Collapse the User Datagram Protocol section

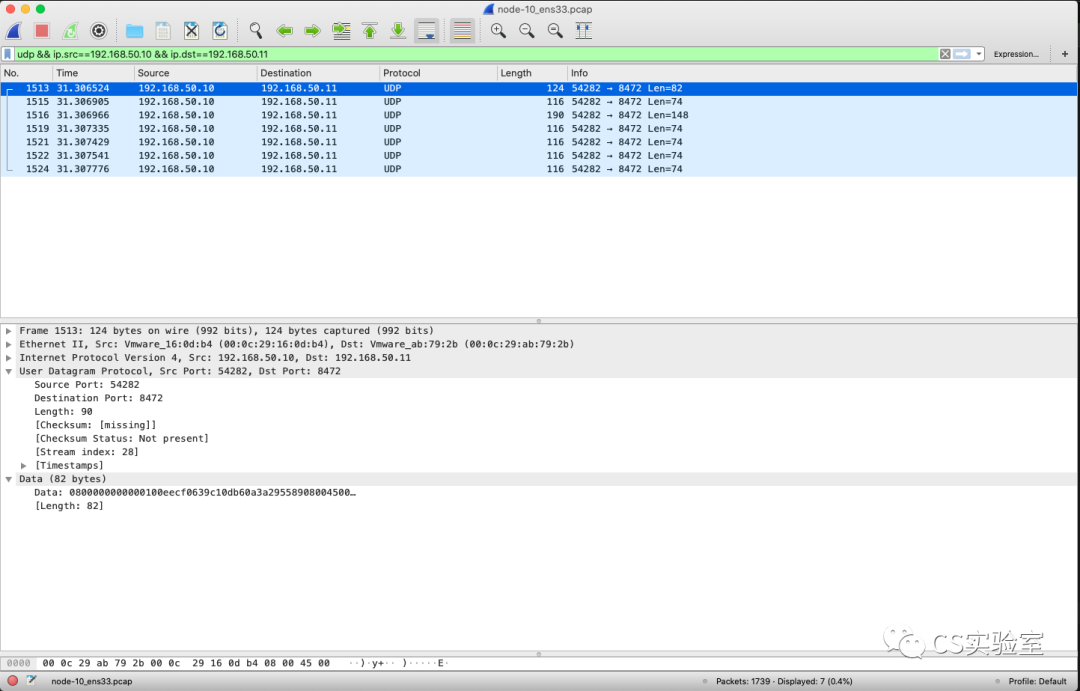(x=9, y=371)
